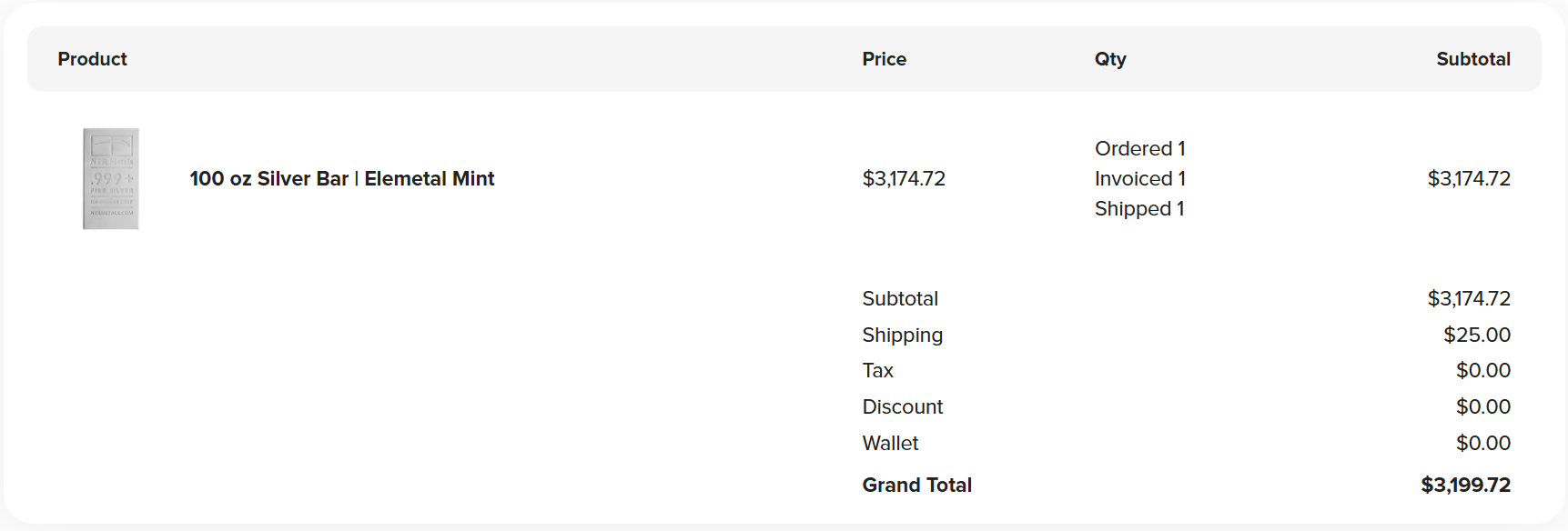Image resolution: width=1568 pixels, height=531 pixels.
Task: Open the 100 oz Silver Bar product link
Action: click(341, 179)
